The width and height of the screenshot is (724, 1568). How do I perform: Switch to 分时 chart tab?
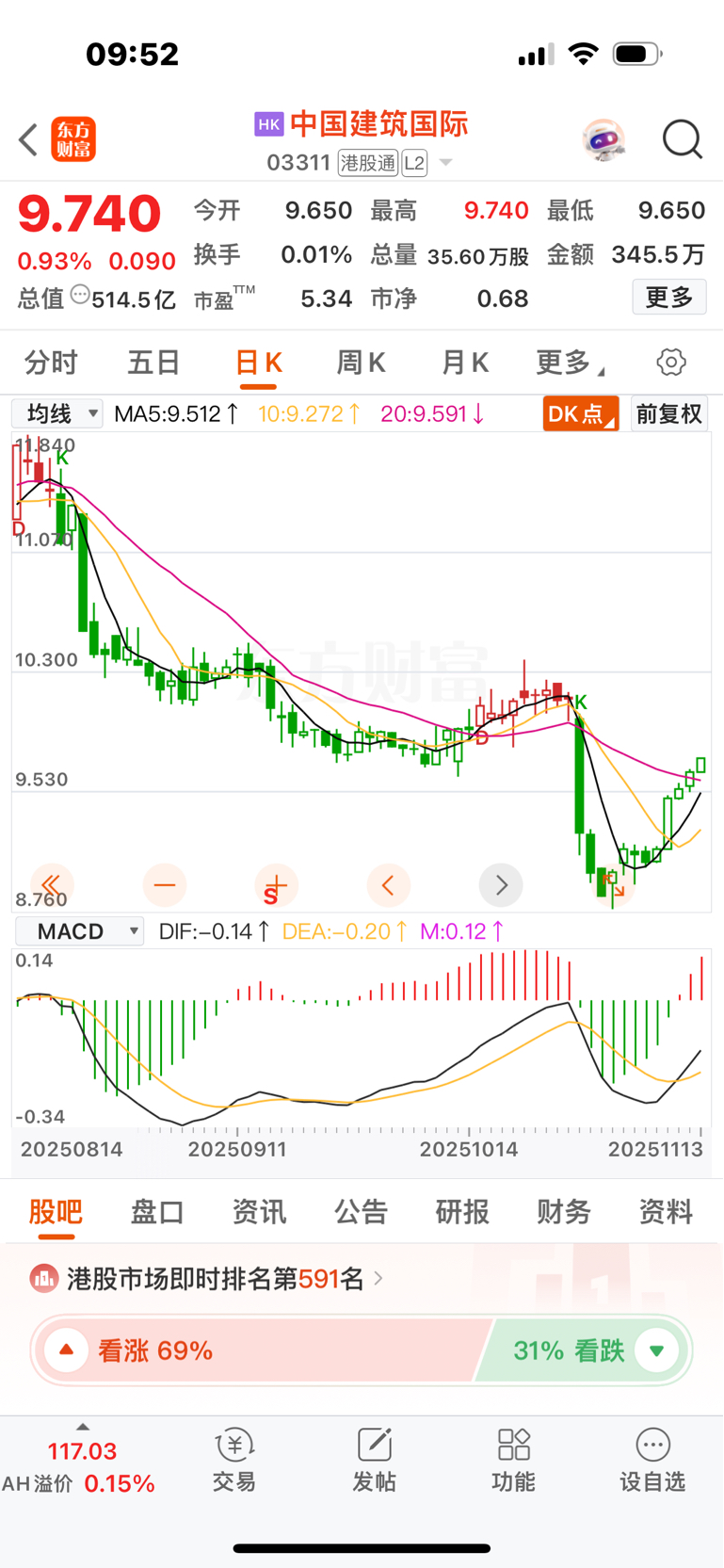(51, 363)
